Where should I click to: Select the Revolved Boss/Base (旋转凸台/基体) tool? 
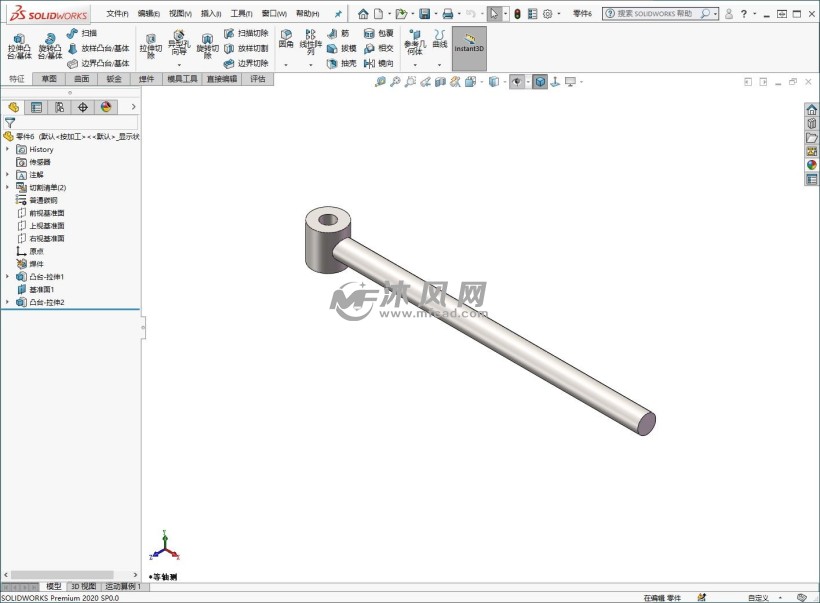point(49,46)
